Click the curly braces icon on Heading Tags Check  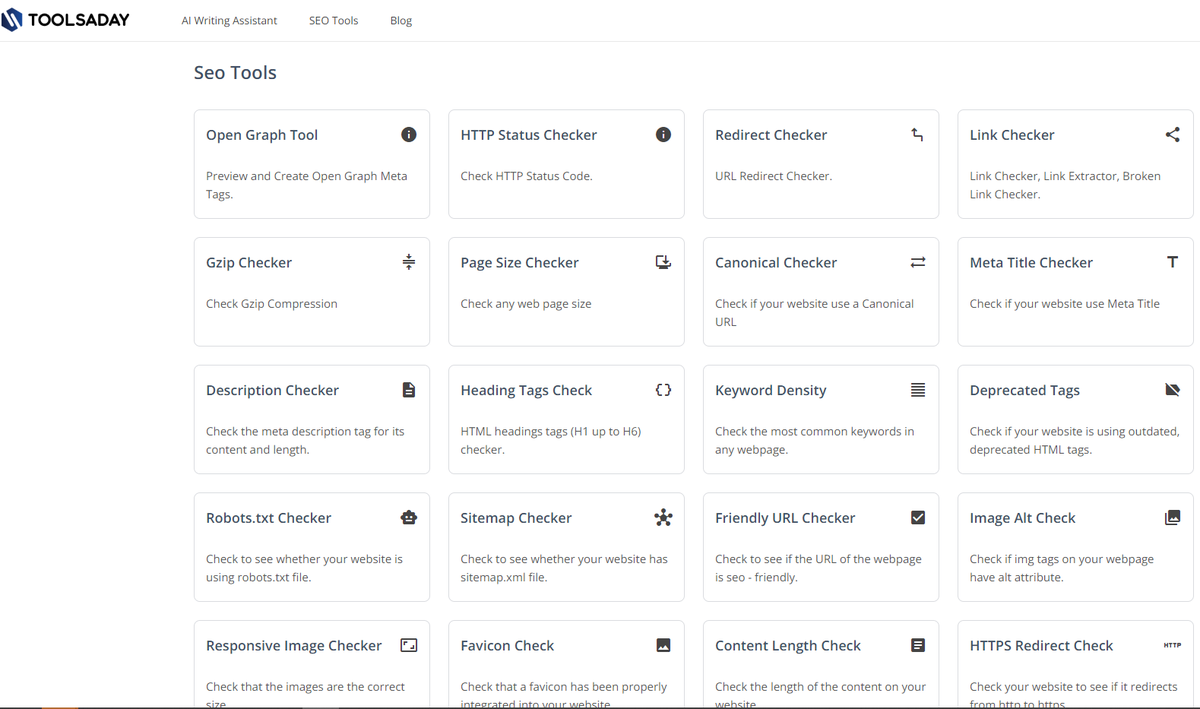point(663,390)
